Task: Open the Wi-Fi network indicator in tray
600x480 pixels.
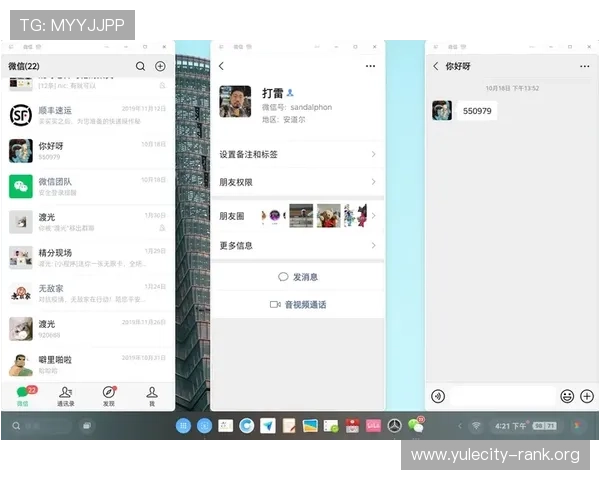Action: click(476, 426)
